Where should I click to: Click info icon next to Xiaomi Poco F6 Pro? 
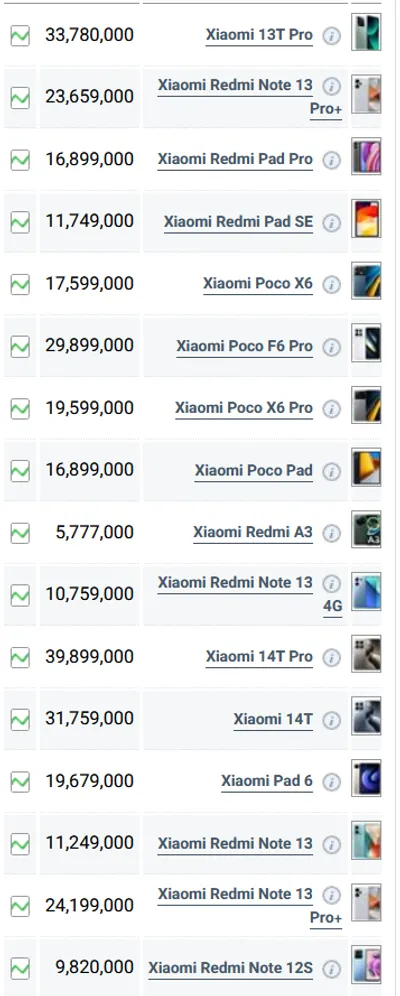(x=331, y=347)
